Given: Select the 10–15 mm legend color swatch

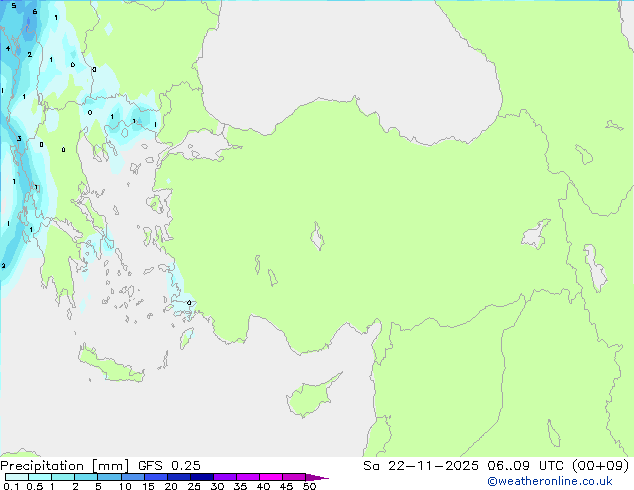Looking at the screenshot, I should (132, 477).
